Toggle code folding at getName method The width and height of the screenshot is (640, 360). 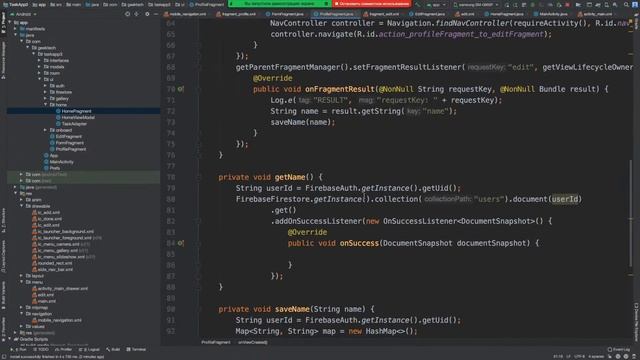199,177
